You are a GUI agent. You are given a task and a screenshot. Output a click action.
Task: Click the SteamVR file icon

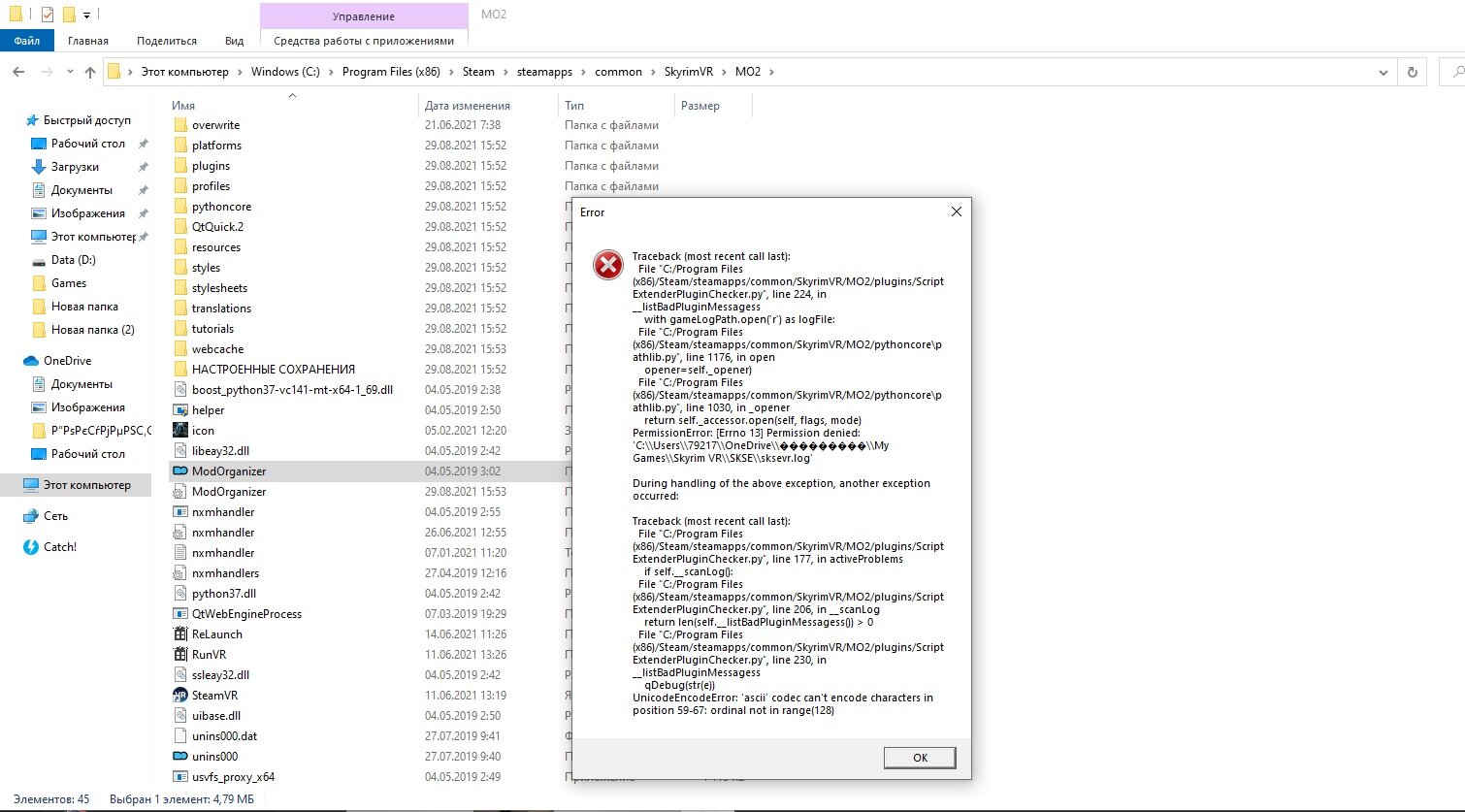pos(179,696)
